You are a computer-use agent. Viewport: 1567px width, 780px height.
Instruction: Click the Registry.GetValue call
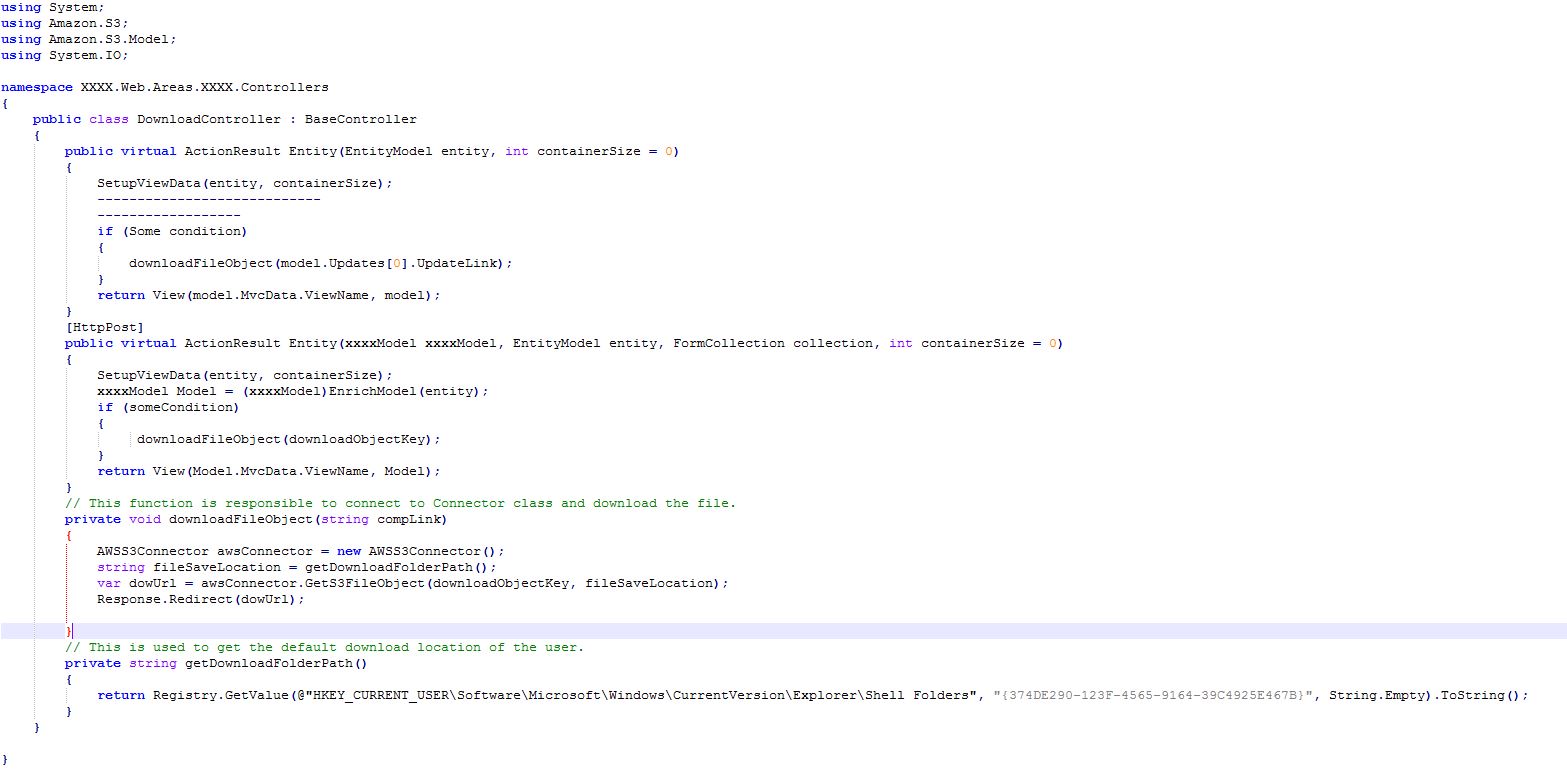(x=208, y=695)
